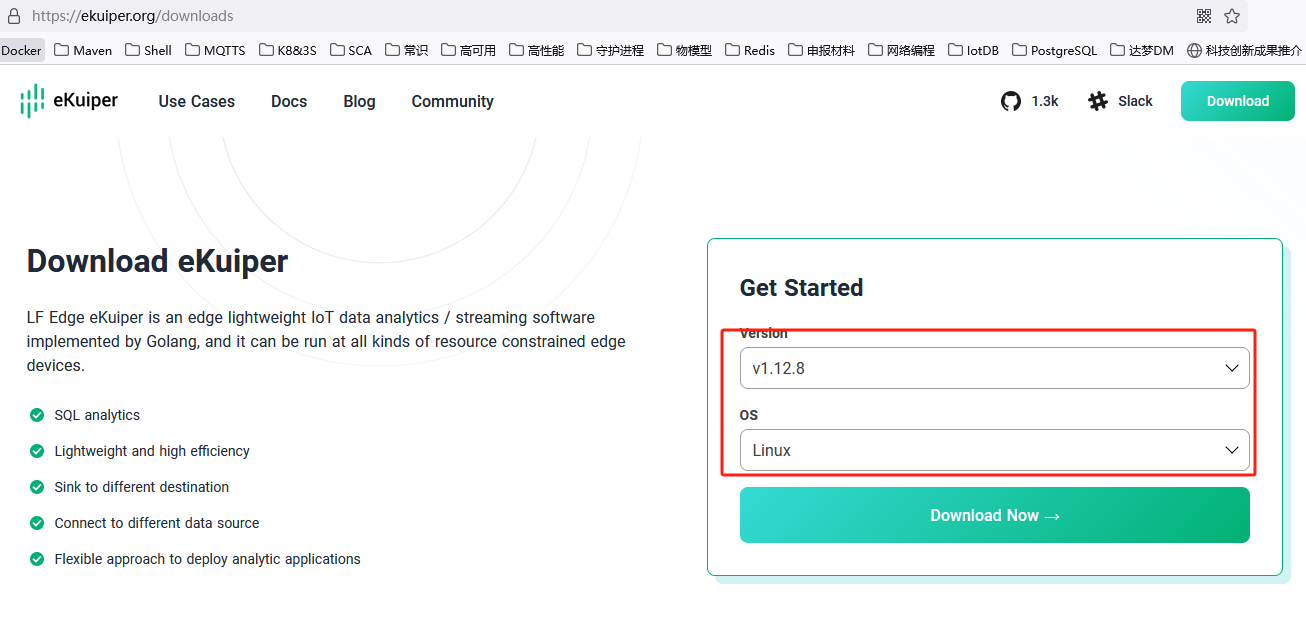Open Slack via the Slack icon
The width and height of the screenshot is (1306, 624).
tap(1097, 101)
